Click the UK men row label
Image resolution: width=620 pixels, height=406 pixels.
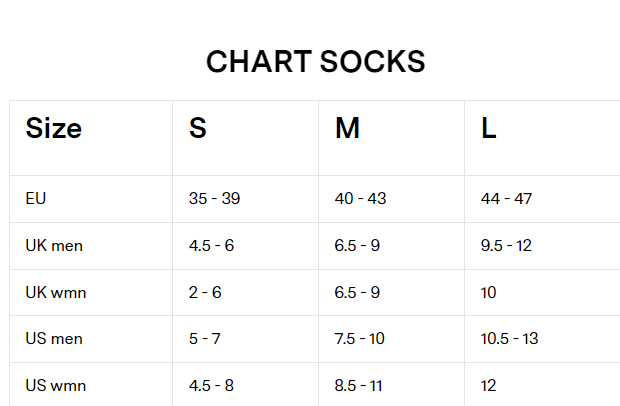pyautogui.click(x=53, y=245)
